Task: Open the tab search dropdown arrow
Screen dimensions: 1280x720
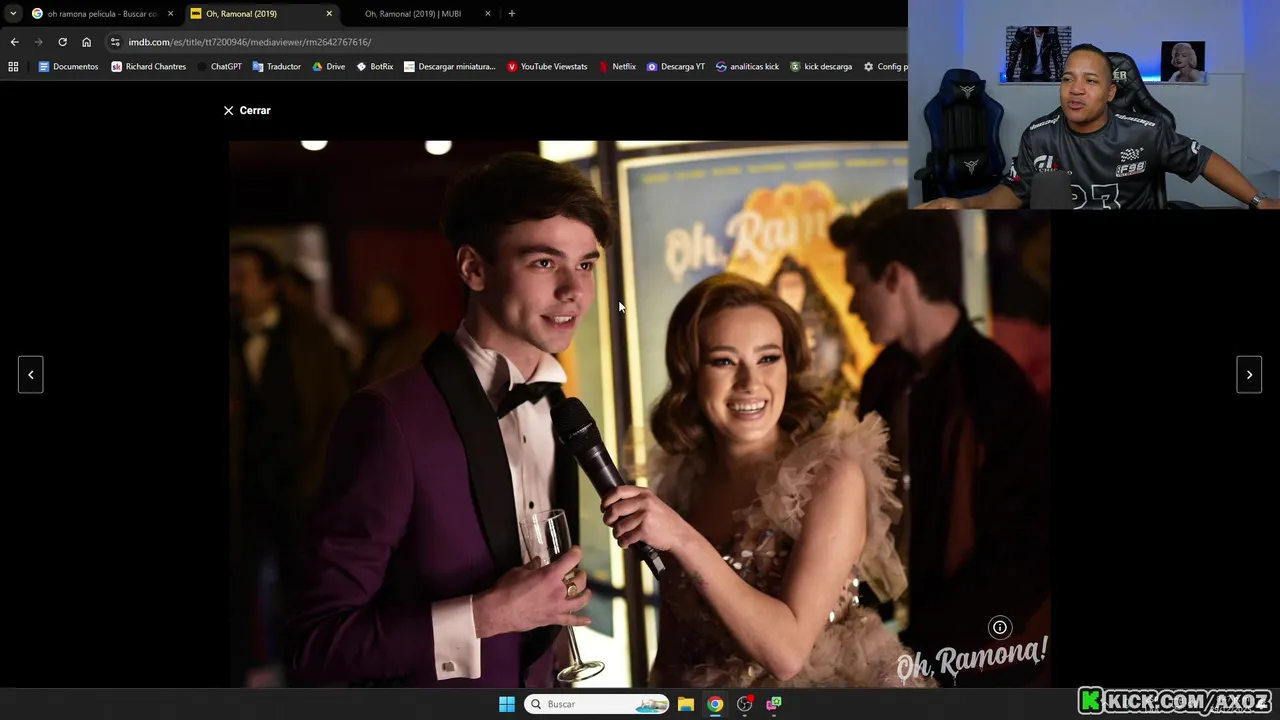Action: click(12, 14)
